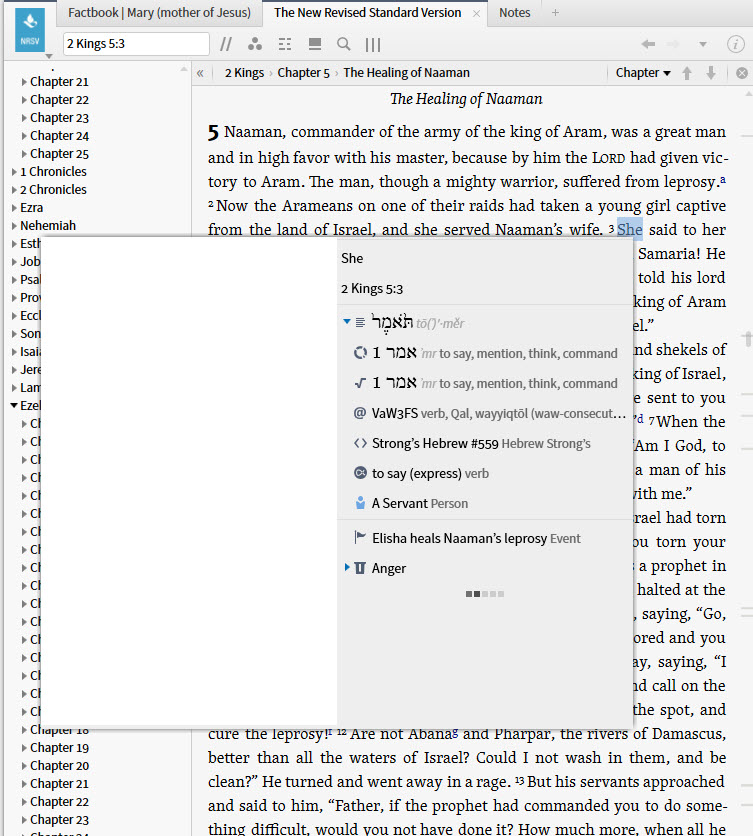This screenshot has width=753, height=836.
Task: Click the Person figure icon
Action: [361, 503]
